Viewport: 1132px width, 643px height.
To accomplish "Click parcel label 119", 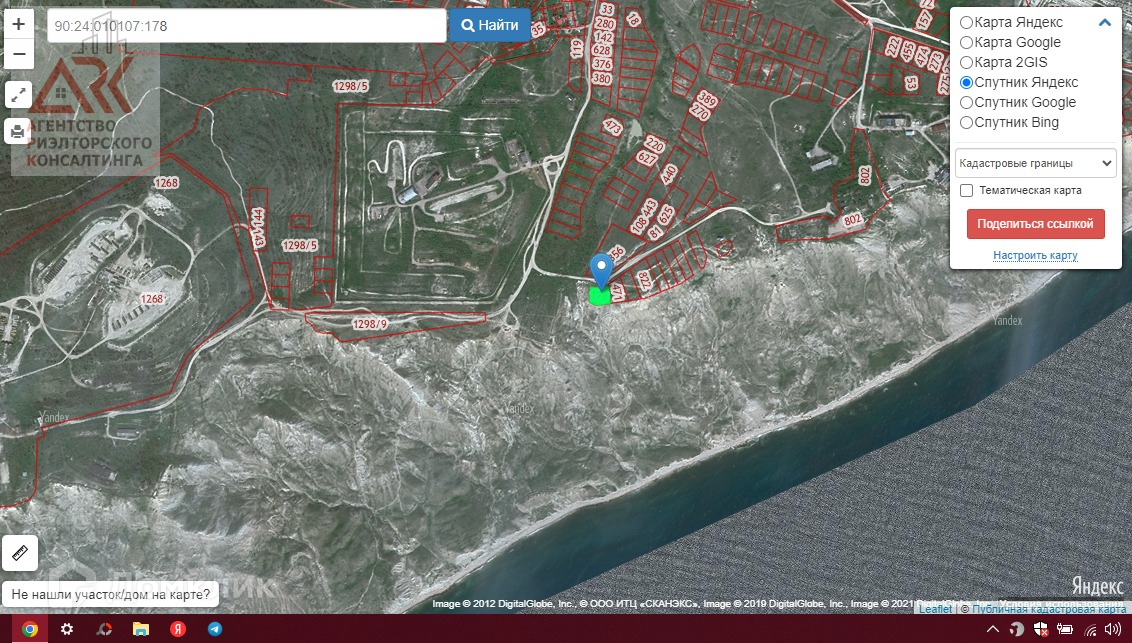I will click(x=576, y=49).
